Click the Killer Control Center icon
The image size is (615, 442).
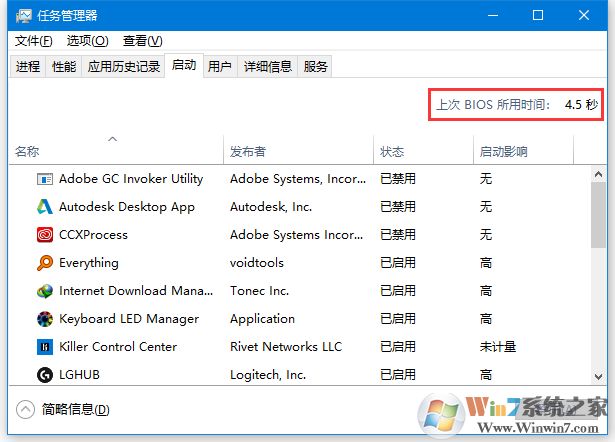[x=45, y=347]
